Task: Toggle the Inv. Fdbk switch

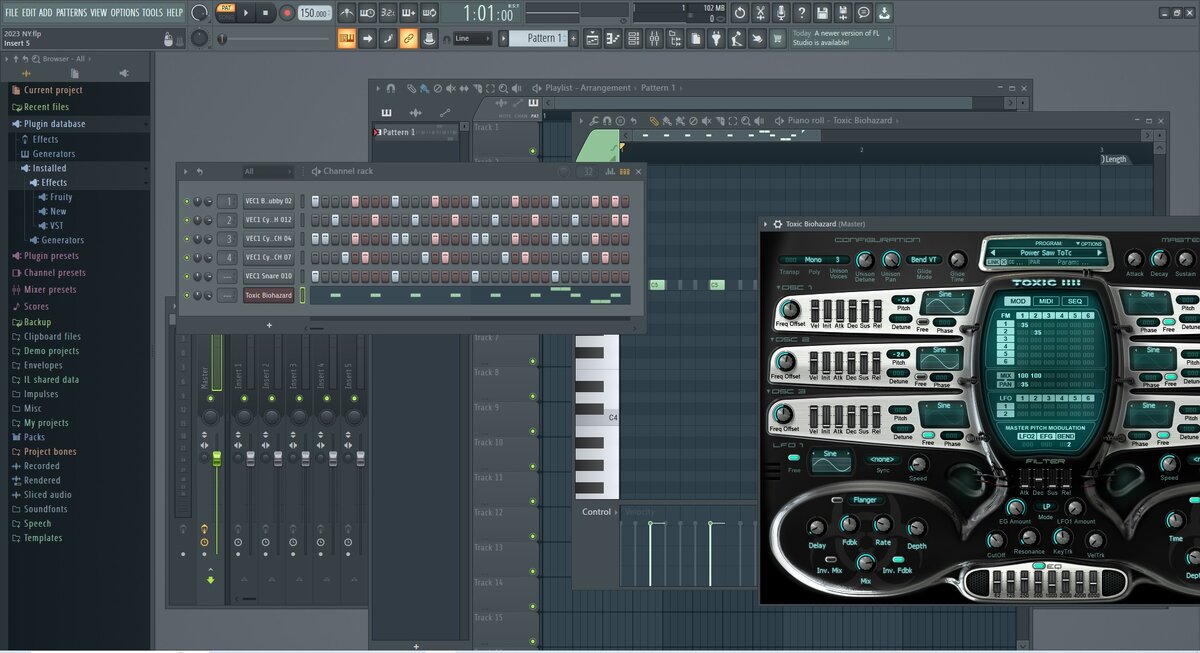Action: (899, 559)
